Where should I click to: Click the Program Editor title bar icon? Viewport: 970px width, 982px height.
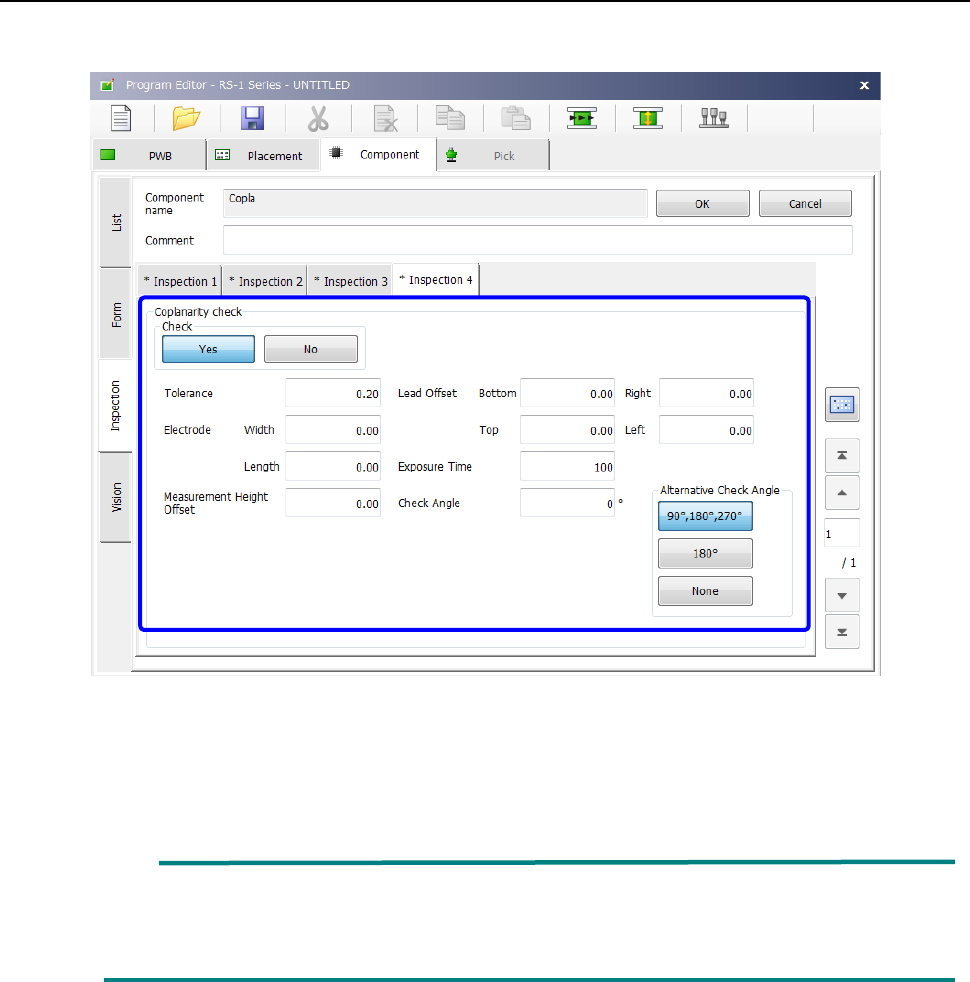[x=108, y=85]
